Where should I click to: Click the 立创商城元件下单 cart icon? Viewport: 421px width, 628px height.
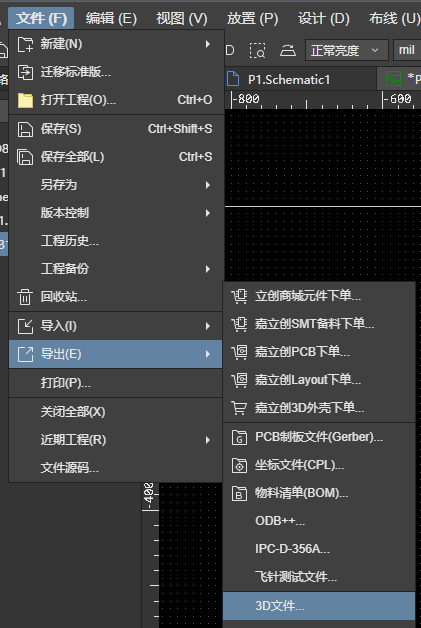coord(240,296)
